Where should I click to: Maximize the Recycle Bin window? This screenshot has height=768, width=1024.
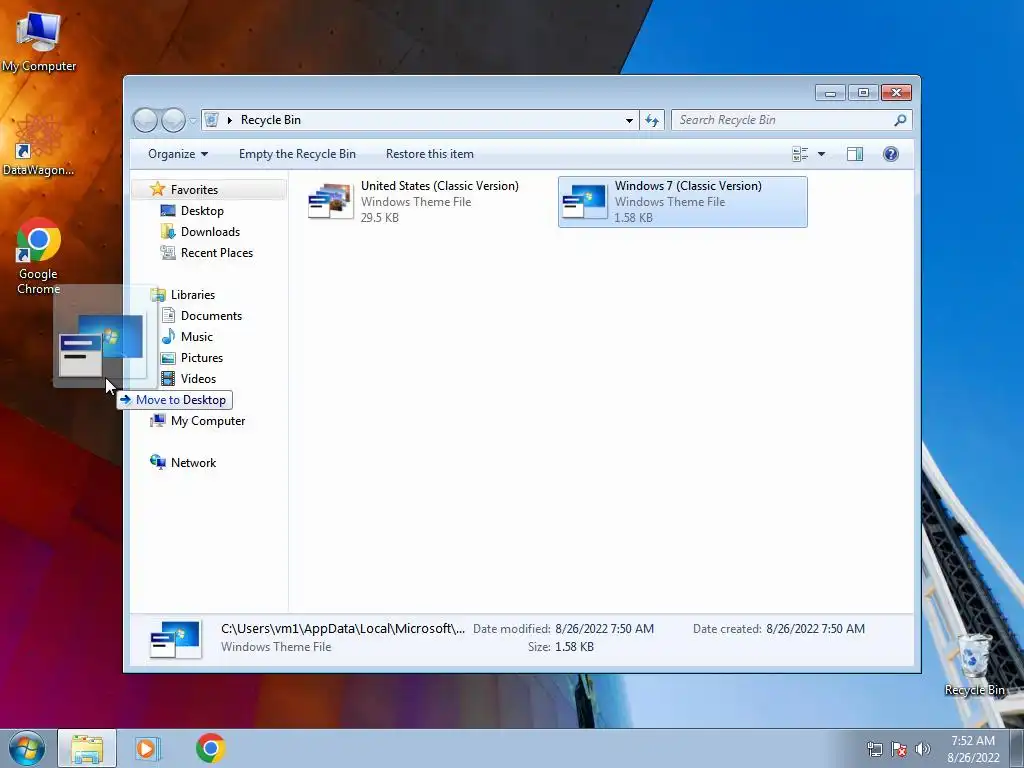point(863,93)
